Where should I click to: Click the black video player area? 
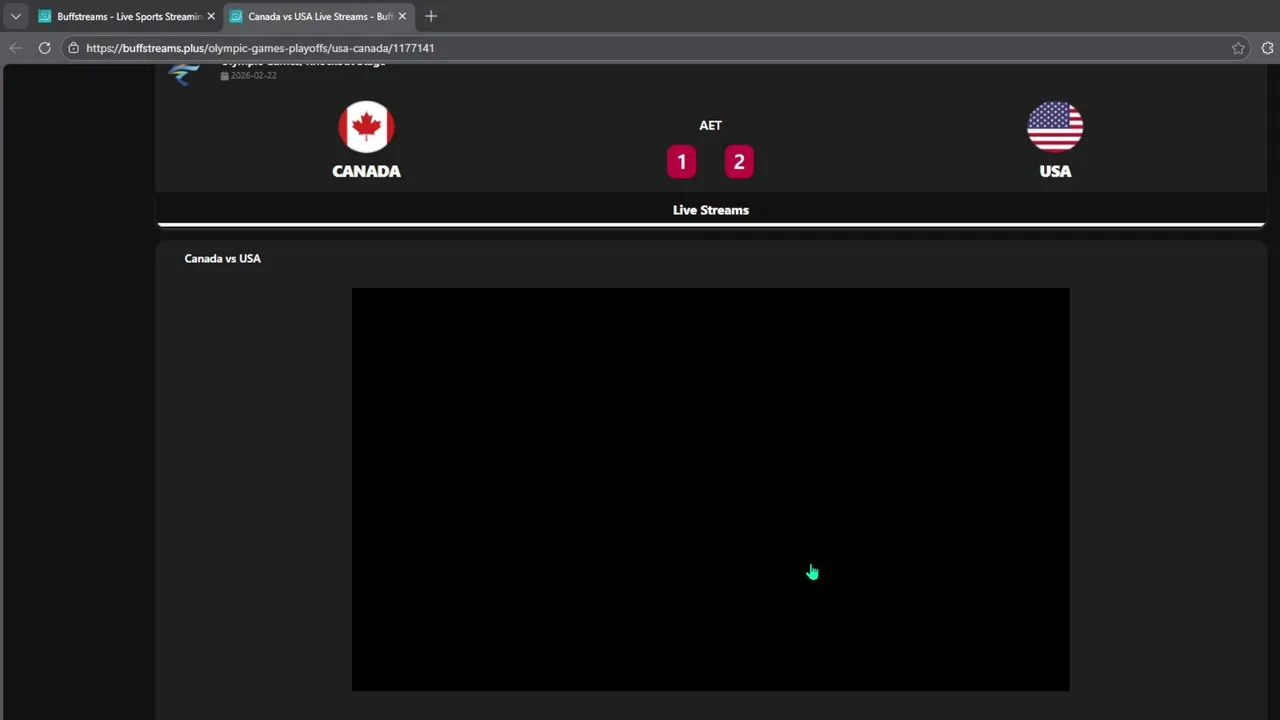(710, 489)
